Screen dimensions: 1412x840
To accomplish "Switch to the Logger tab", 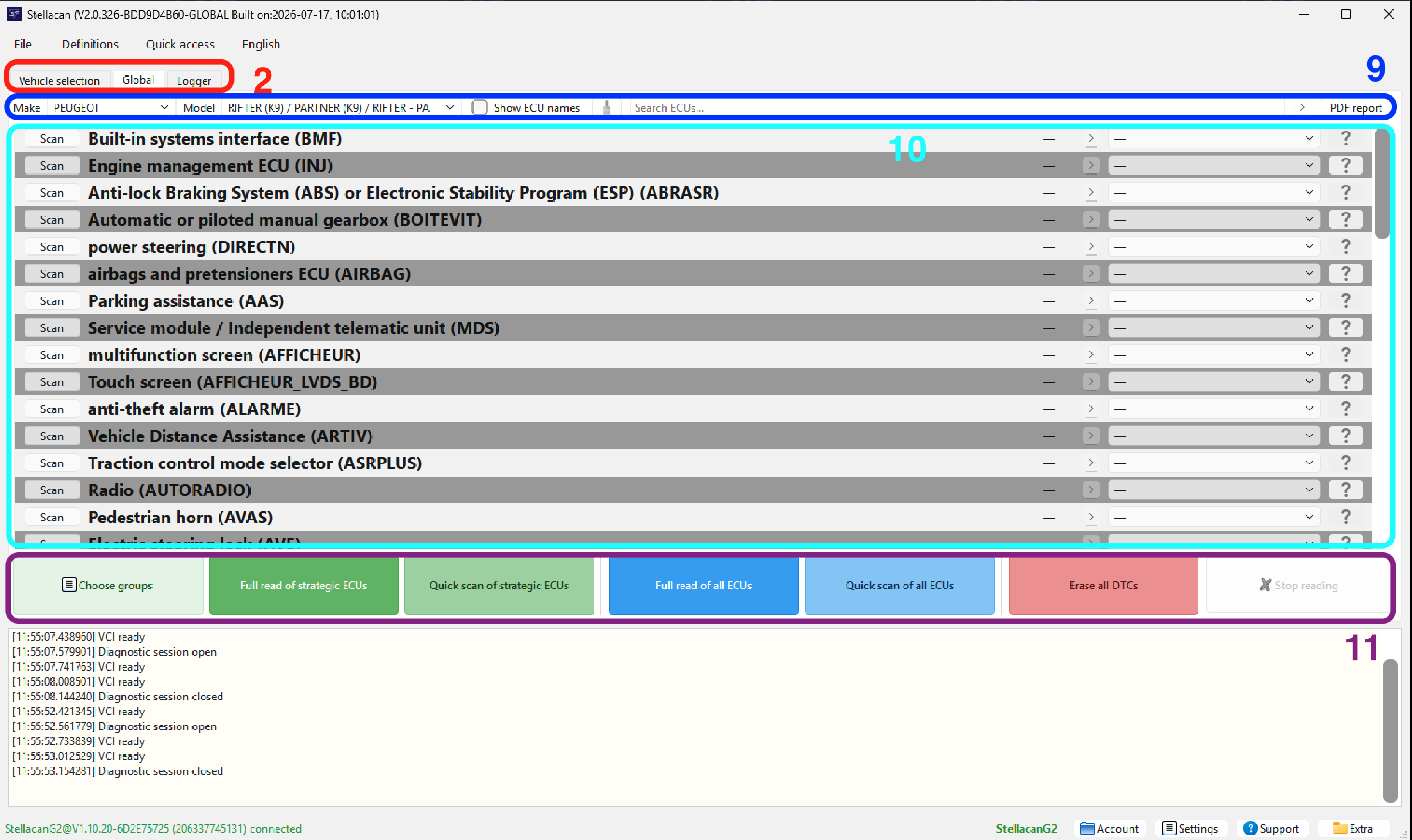I will point(194,80).
